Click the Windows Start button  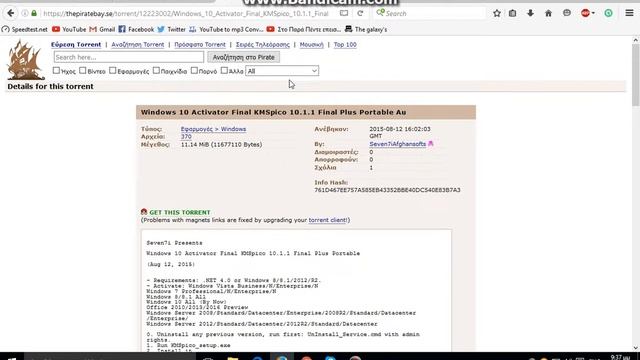coord(11,358)
